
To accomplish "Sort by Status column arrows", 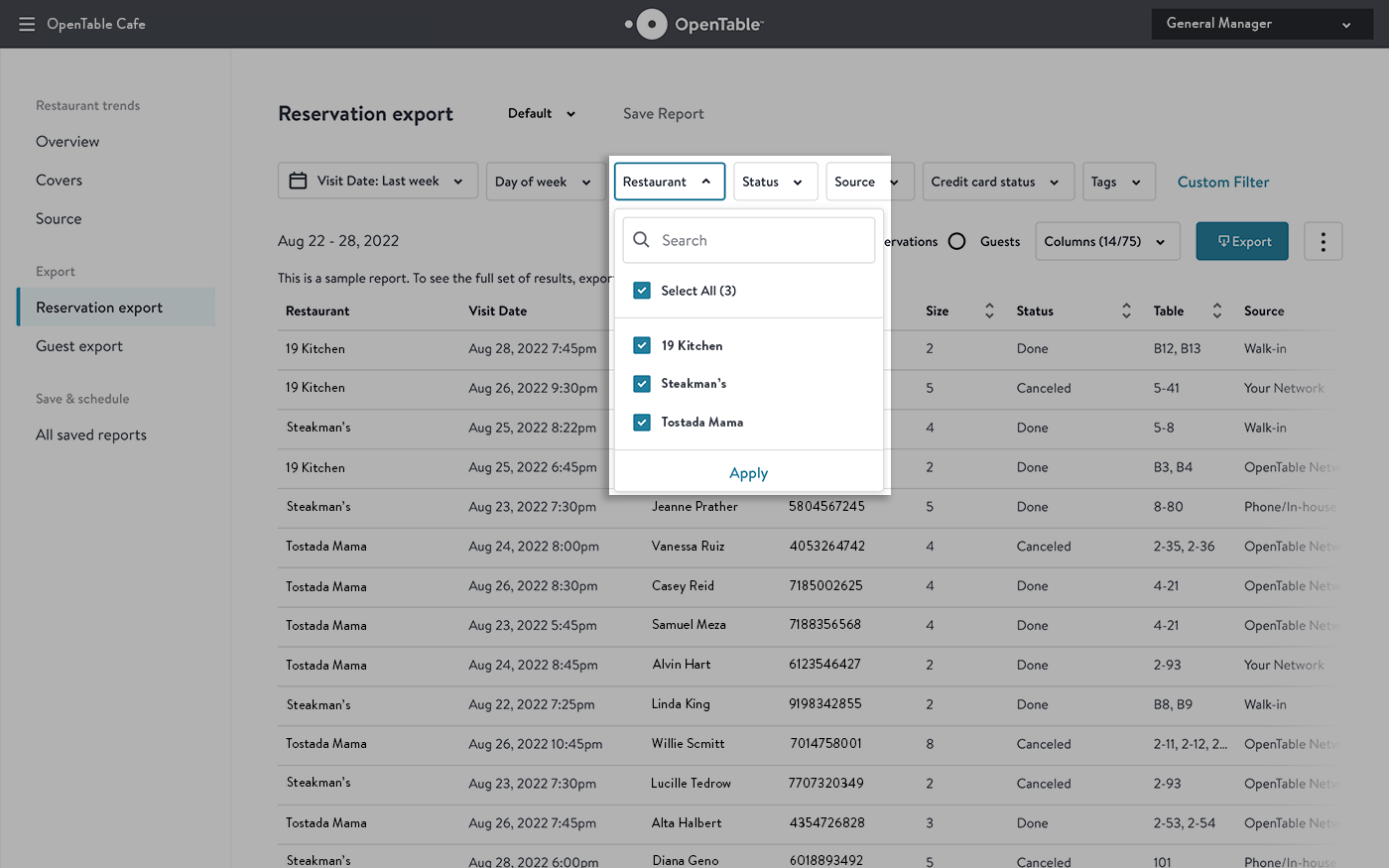I will click(x=1126, y=311).
